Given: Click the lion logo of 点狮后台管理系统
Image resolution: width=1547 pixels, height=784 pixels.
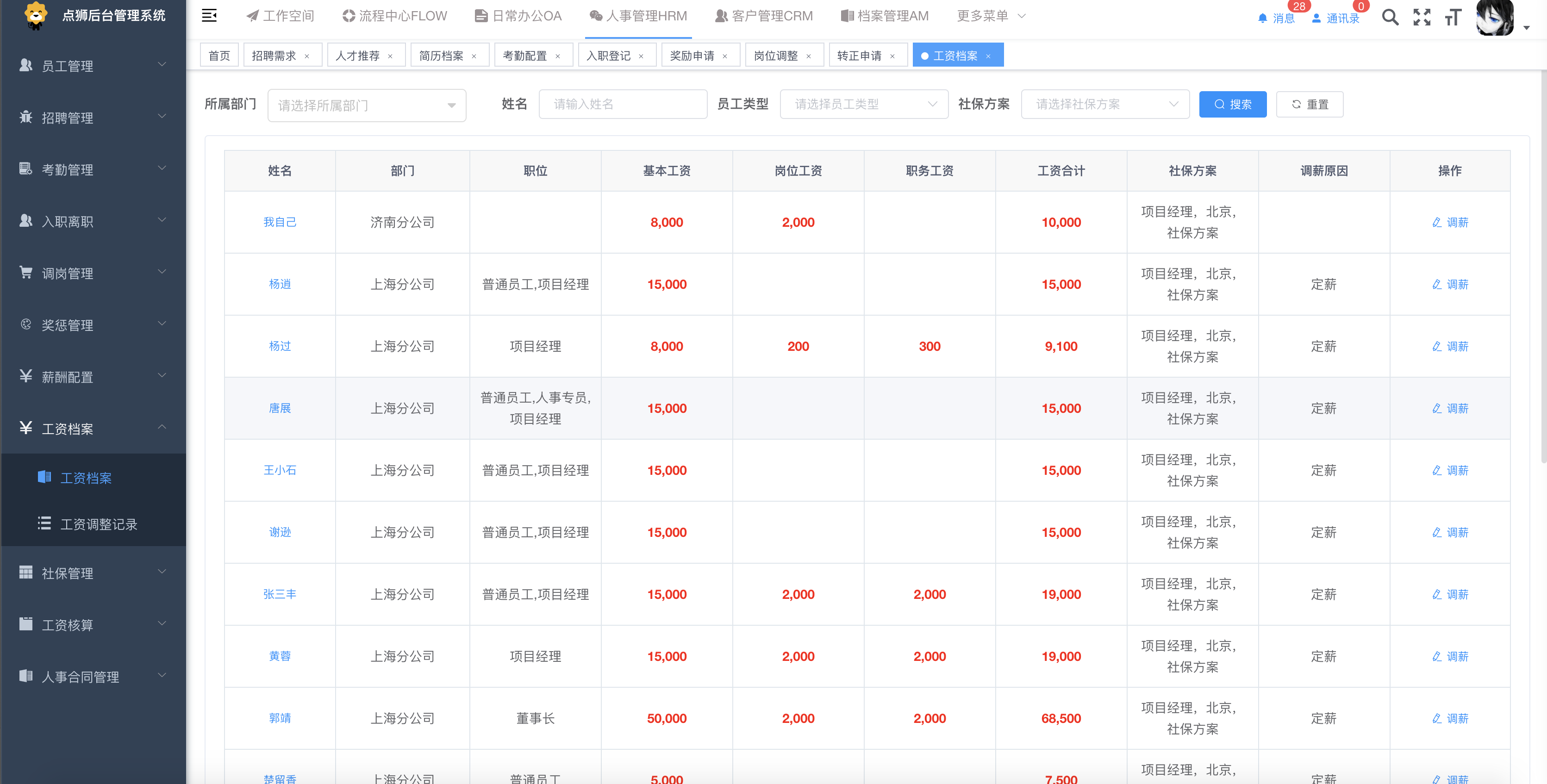Looking at the screenshot, I should pos(36,15).
